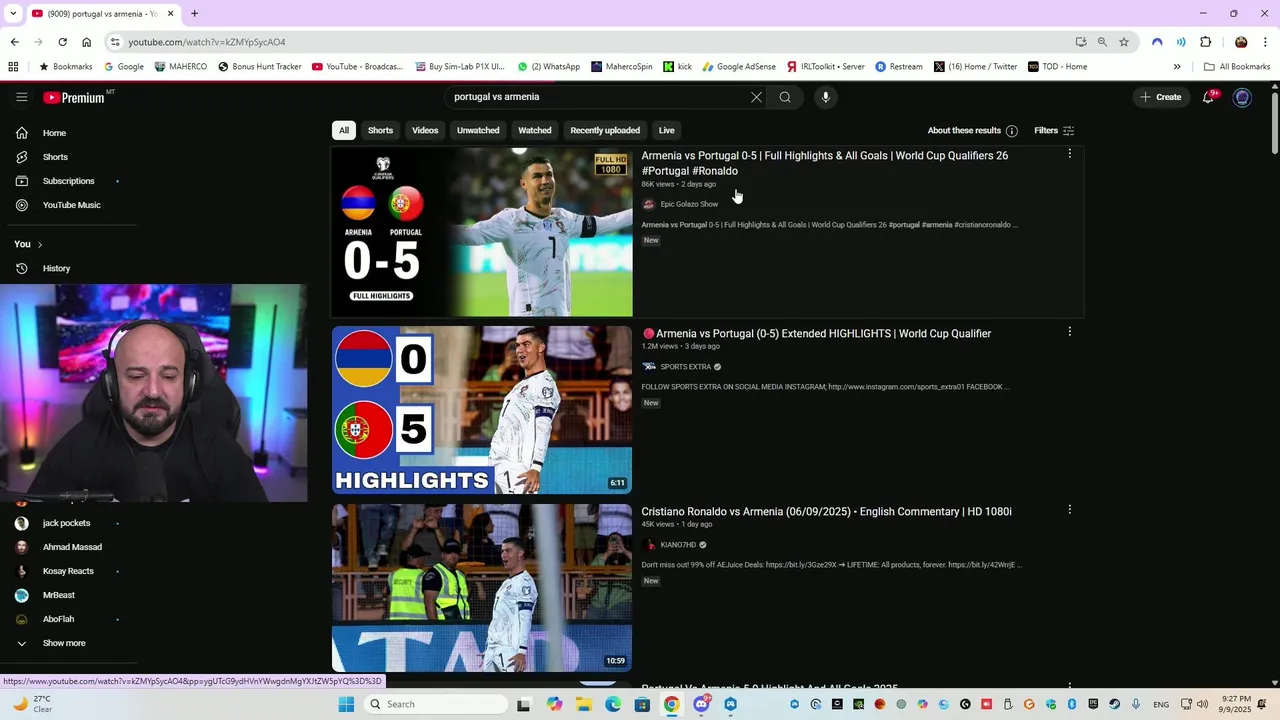
Task: Open the tab search dropdown arrow
Action: point(13,13)
